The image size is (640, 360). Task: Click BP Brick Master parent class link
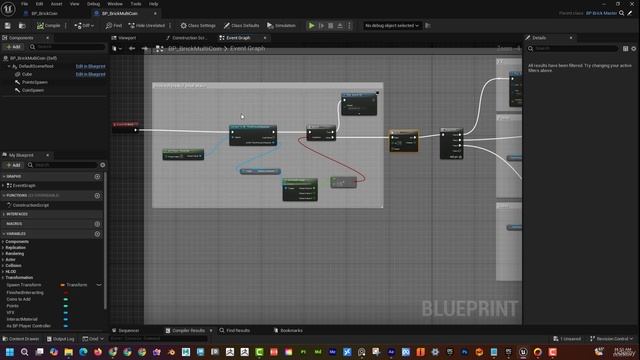(602, 13)
